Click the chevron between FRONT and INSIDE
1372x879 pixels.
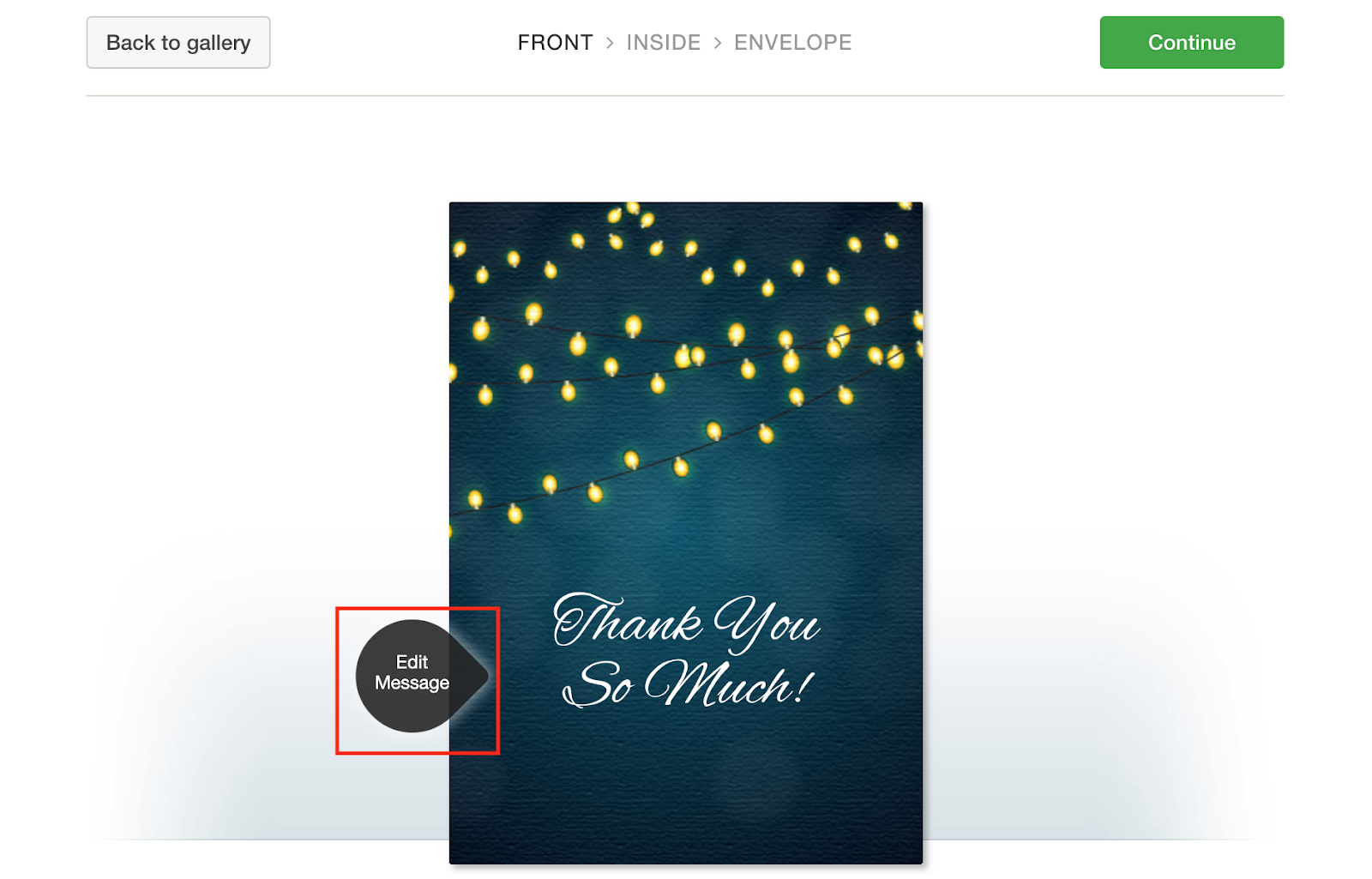point(610,43)
